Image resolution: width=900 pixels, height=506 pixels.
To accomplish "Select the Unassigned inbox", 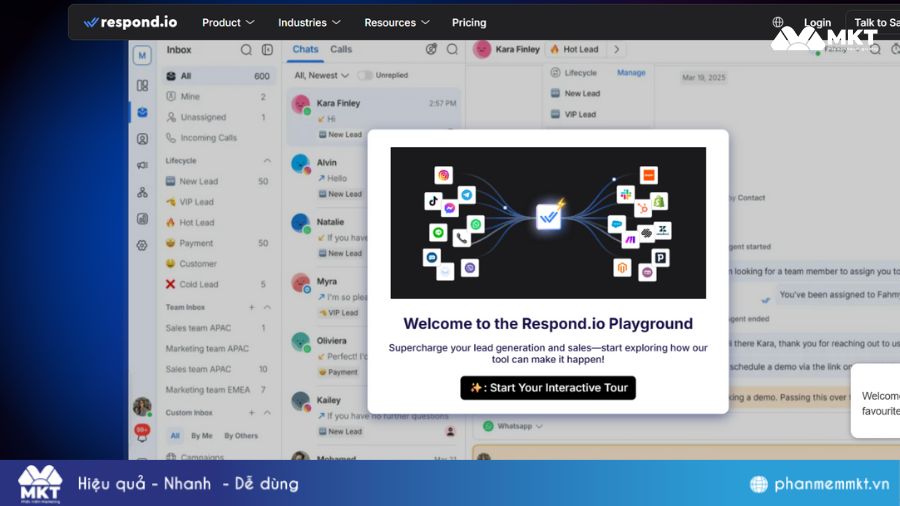I will [x=218, y=117].
